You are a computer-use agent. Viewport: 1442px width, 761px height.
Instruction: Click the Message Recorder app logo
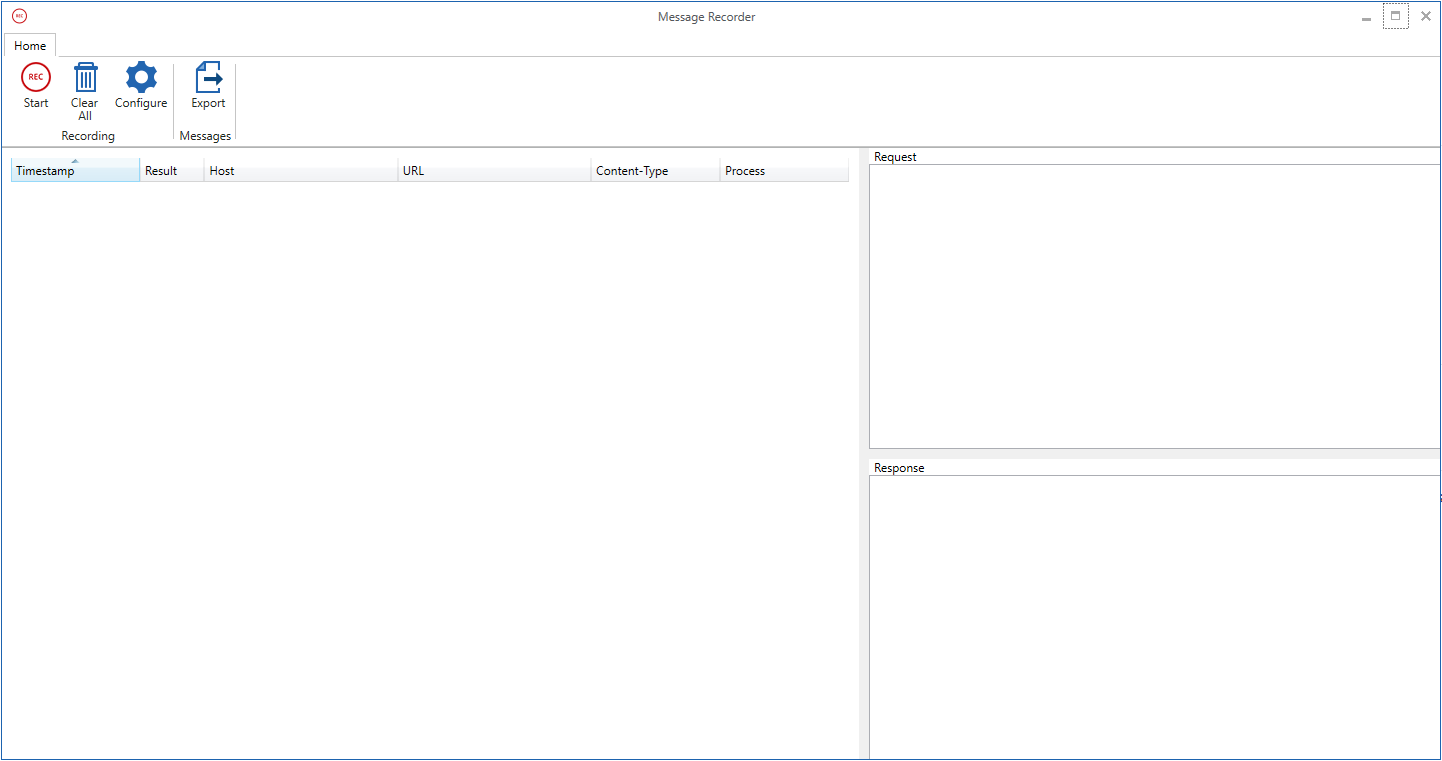19,16
